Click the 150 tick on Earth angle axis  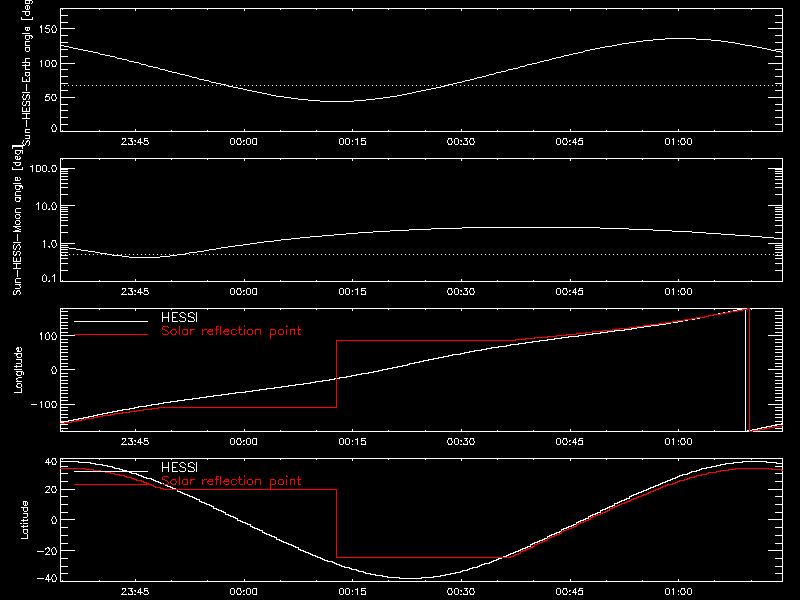pyautogui.click(x=47, y=29)
